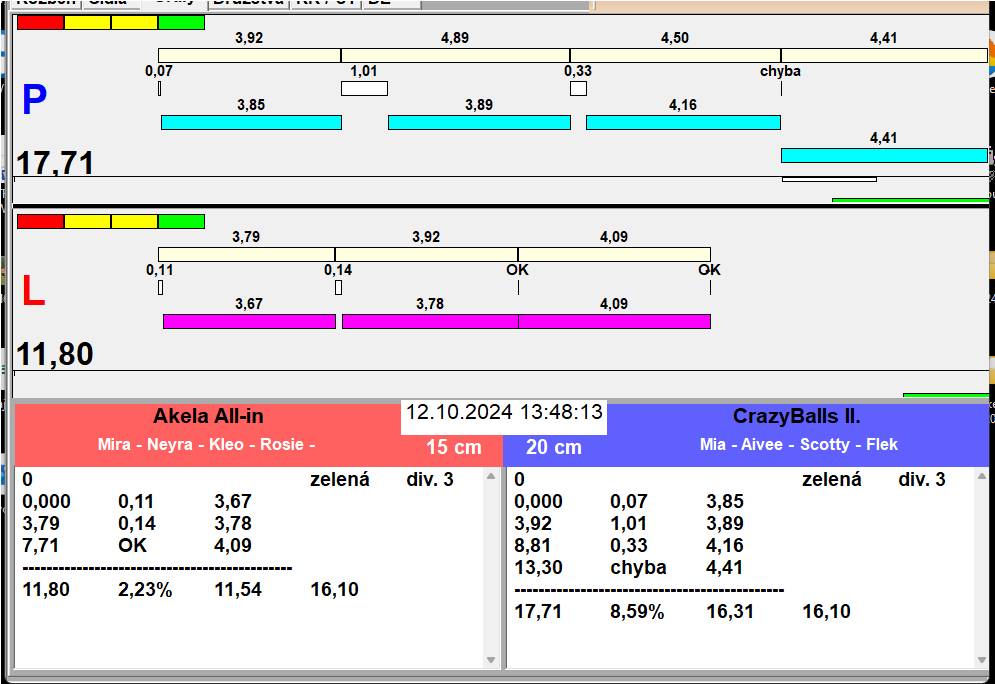Click the dog list Mira - Neyra - Kleo - Rosie
Viewport: 995px width, 684px height.
pos(206,444)
